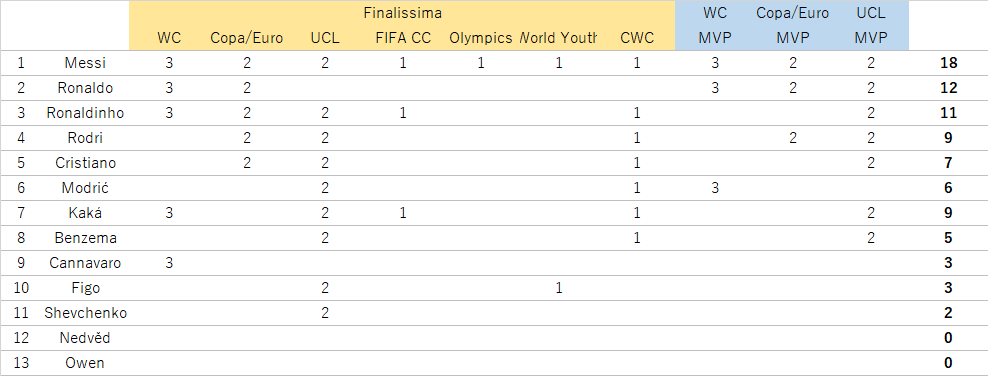Click Messi's total score 18
This screenshot has width=988, height=376.
(948, 63)
